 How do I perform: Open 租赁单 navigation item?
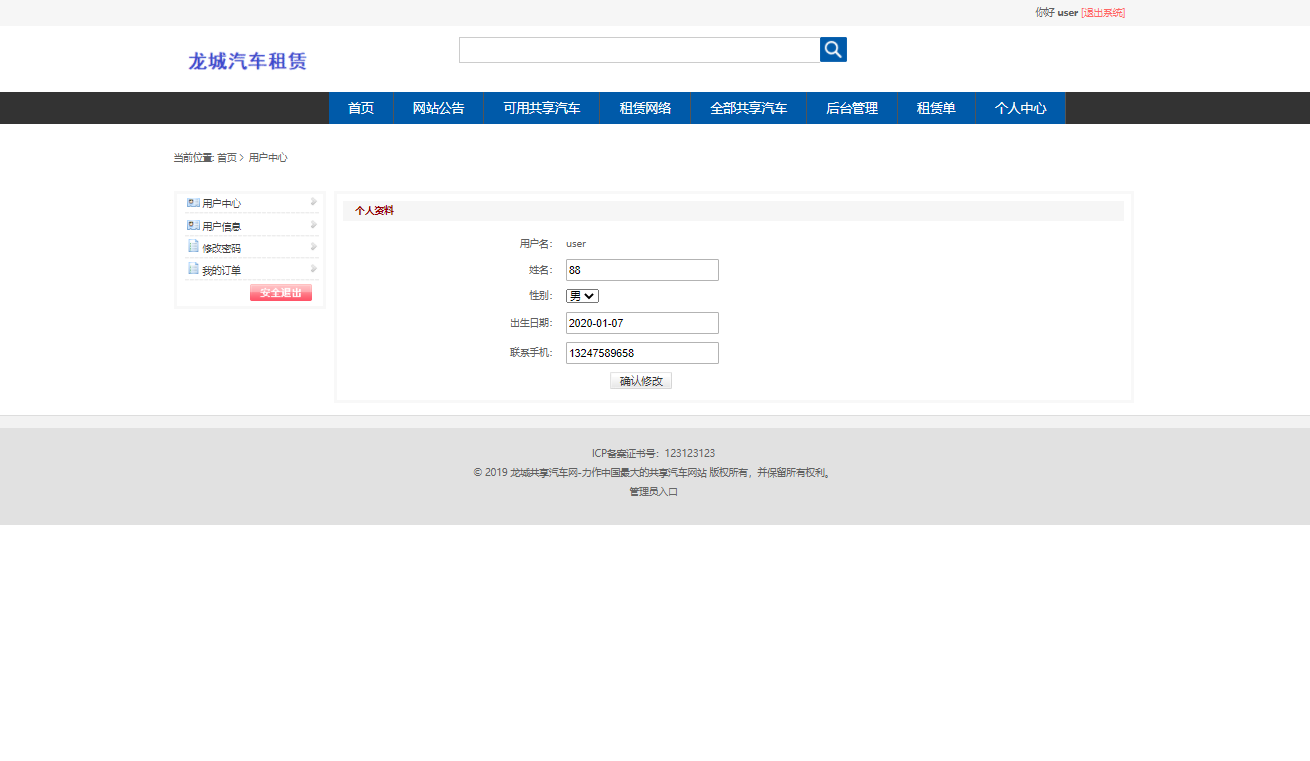936,108
